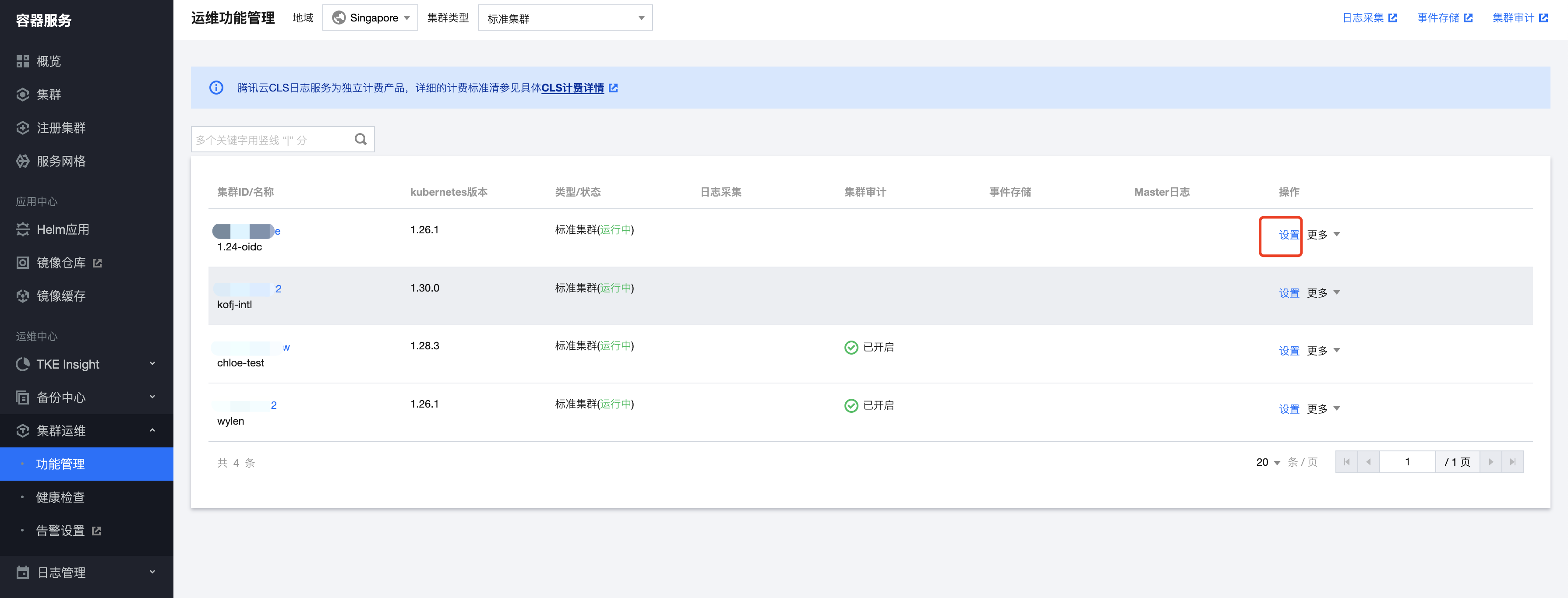Click the next page pagination arrow
Viewport: 1568px width, 598px height.
(1491, 462)
